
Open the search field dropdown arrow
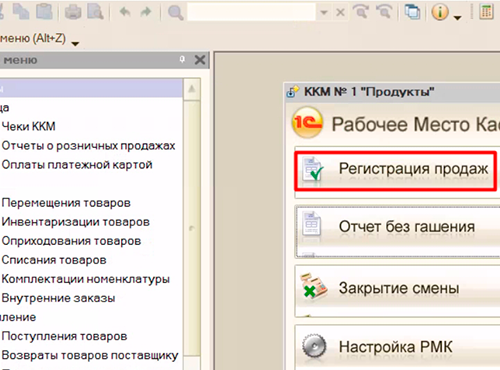(323, 13)
